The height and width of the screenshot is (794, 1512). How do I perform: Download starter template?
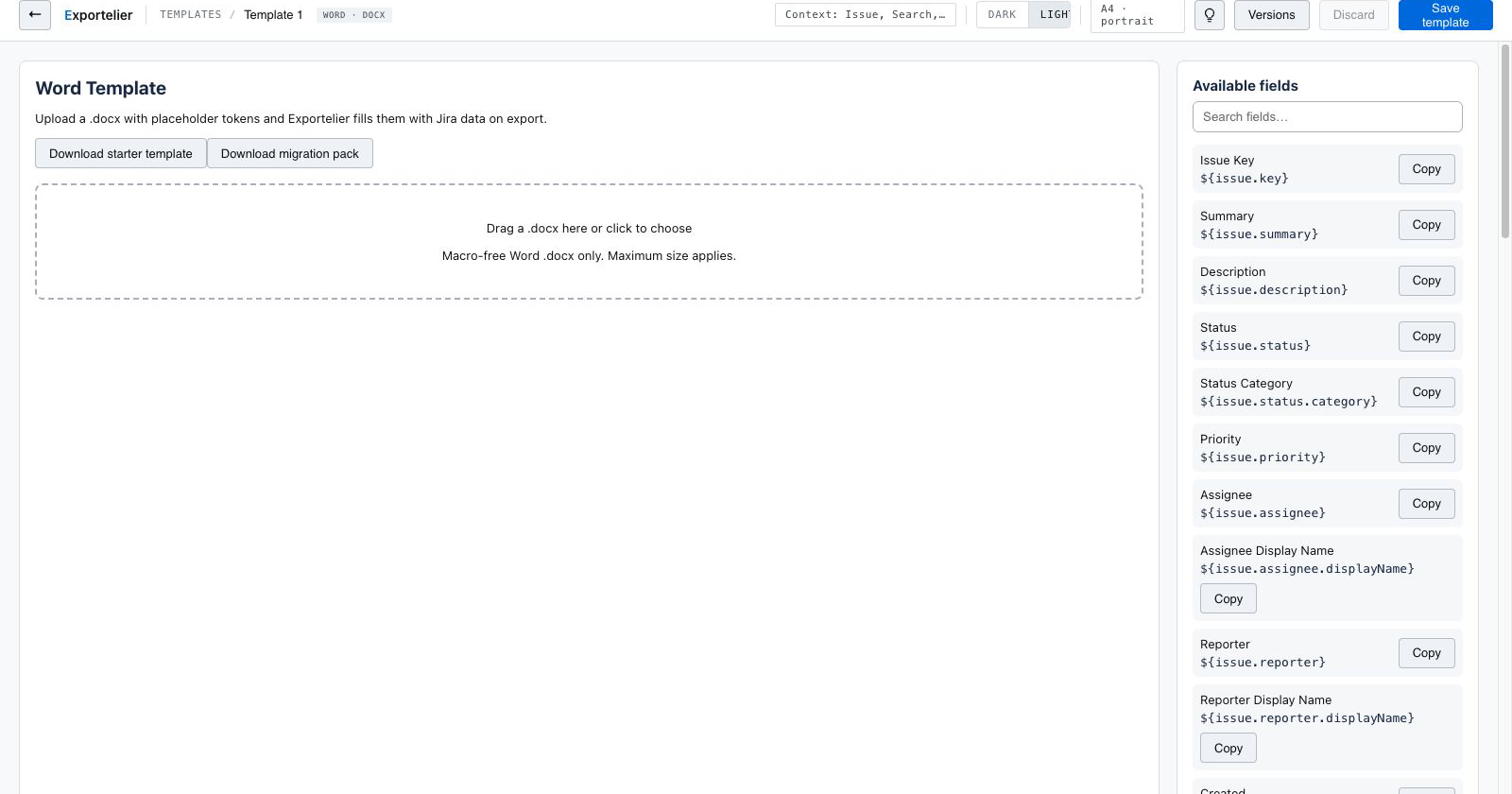121,153
